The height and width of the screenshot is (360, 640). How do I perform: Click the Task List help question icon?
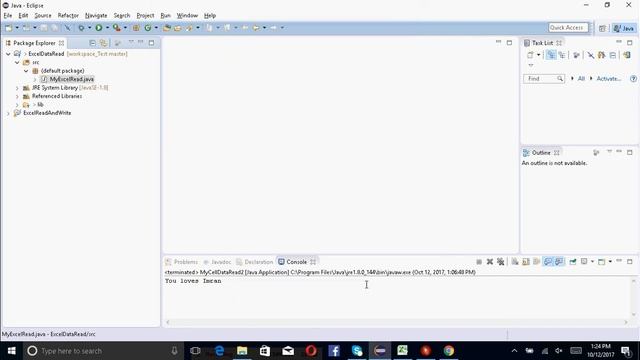click(x=633, y=78)
